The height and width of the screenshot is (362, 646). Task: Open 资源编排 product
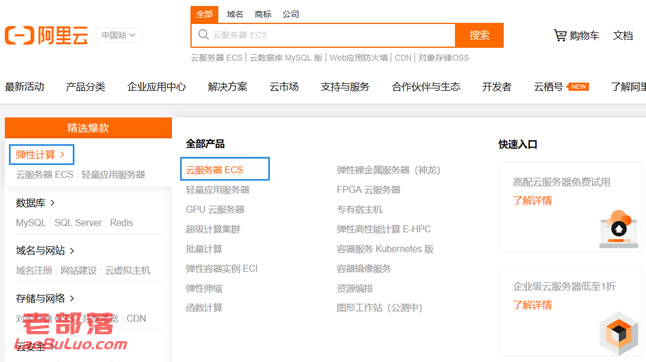click(355, 288)
